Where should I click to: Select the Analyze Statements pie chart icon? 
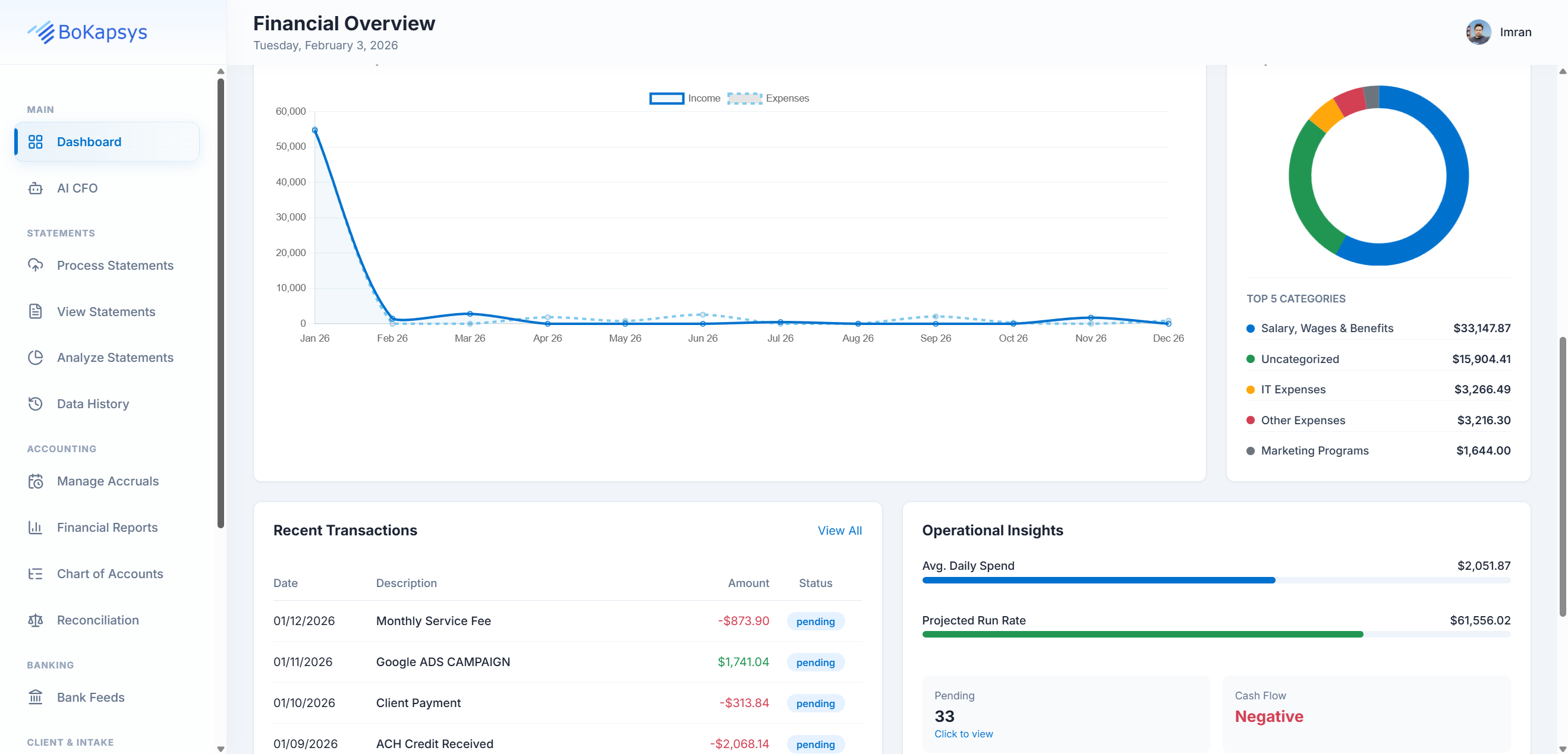35,357
